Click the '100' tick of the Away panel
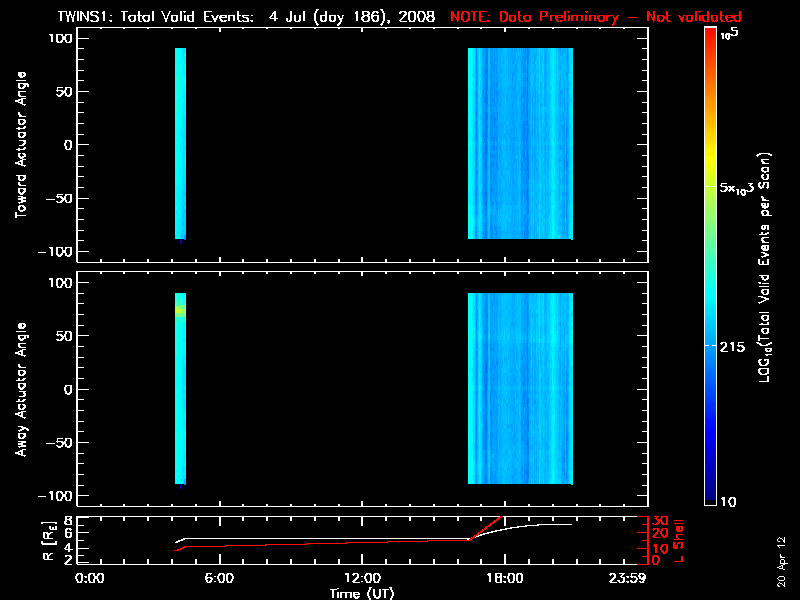Screen dimensions: 800x600 click(61, 283)
